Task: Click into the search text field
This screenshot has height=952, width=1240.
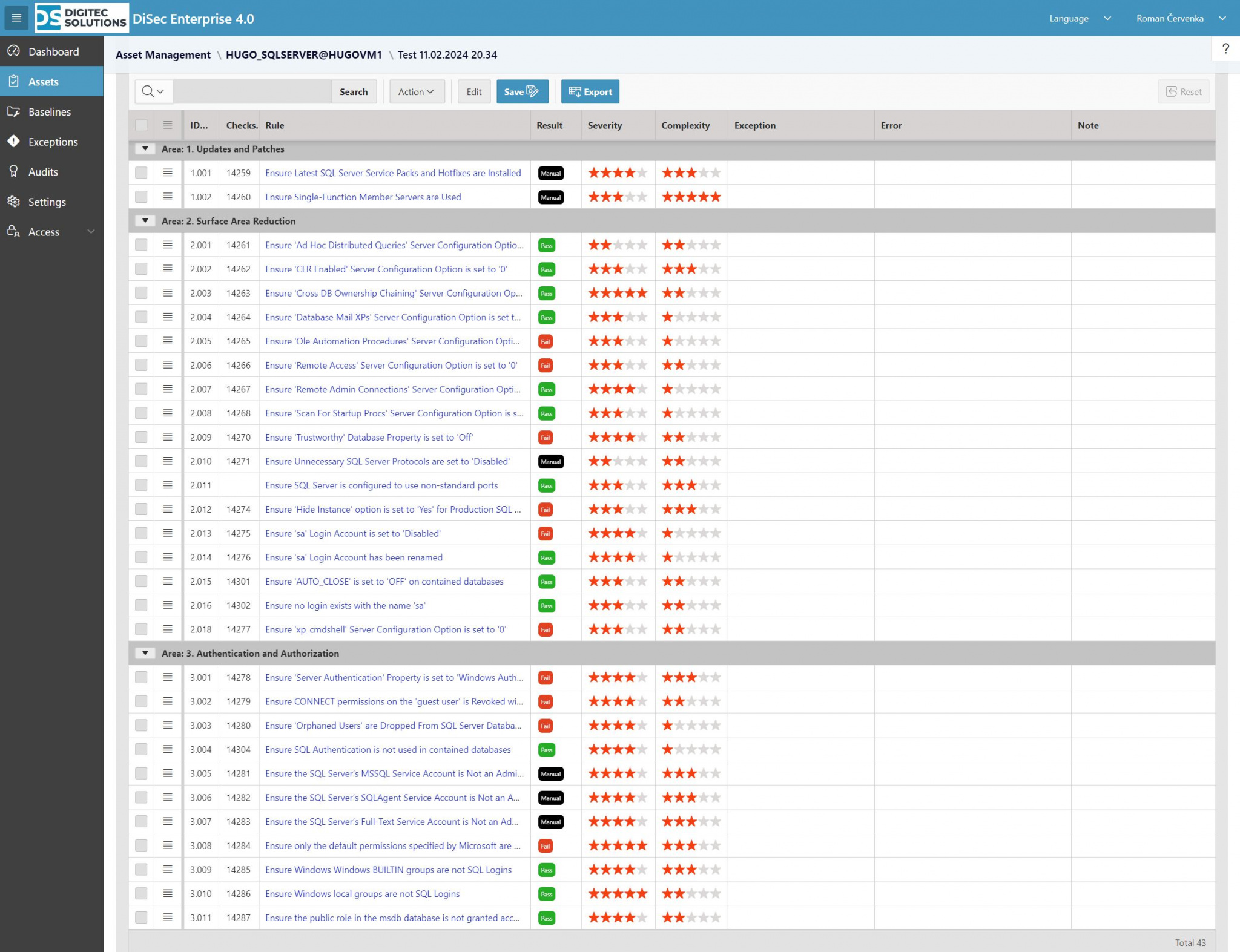Action: click(x=252, y=92)
